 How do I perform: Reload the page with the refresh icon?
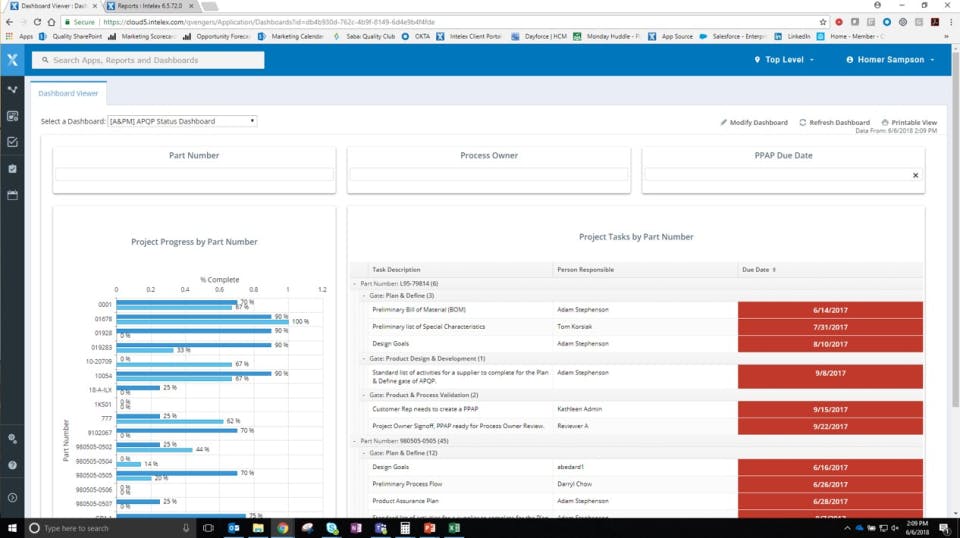coord(37,22)
